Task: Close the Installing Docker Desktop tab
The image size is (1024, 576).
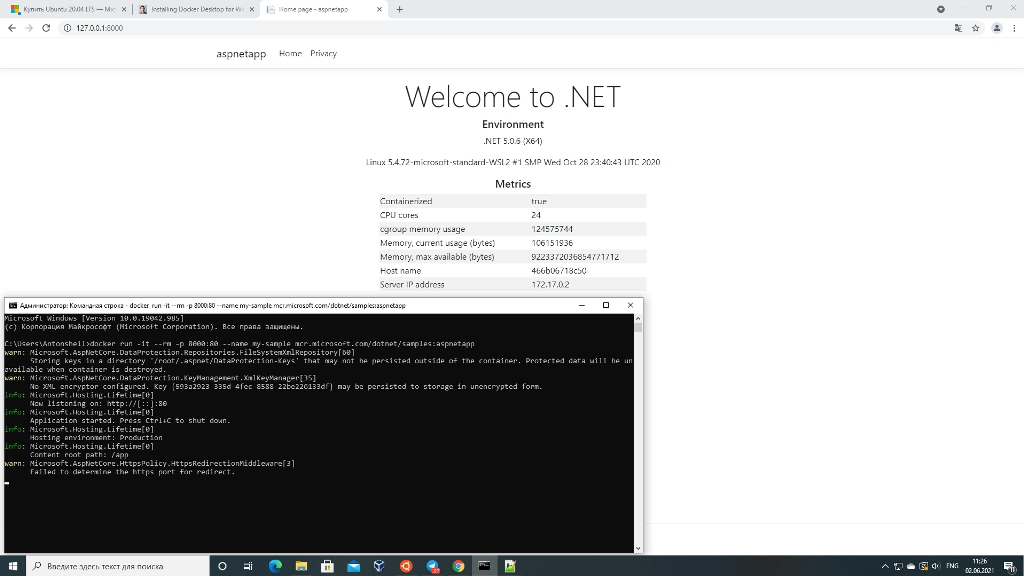Action: pyautogui.click(x=251, y=9)
